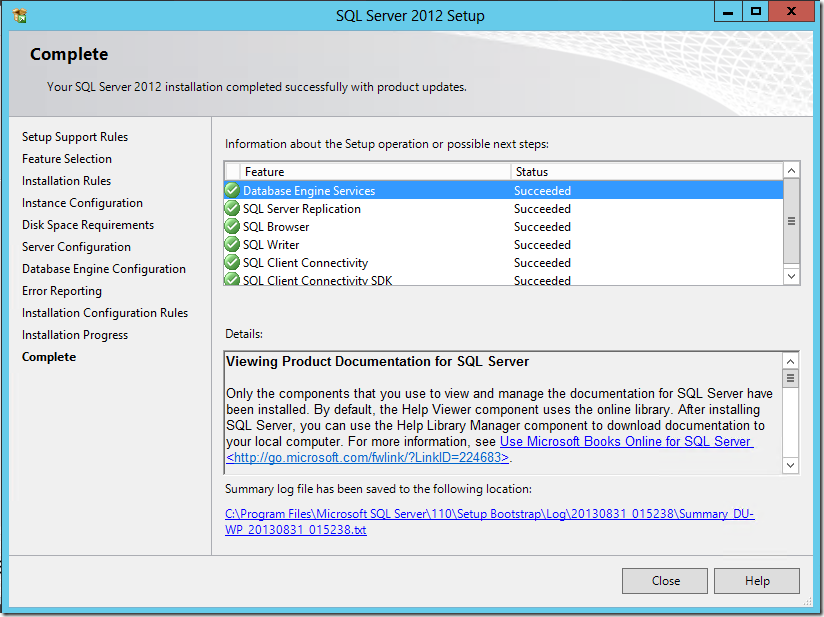
Task: Select the SQL Client Connectivity SDK row
Action: pyautogui.click(x=503, y=280)
